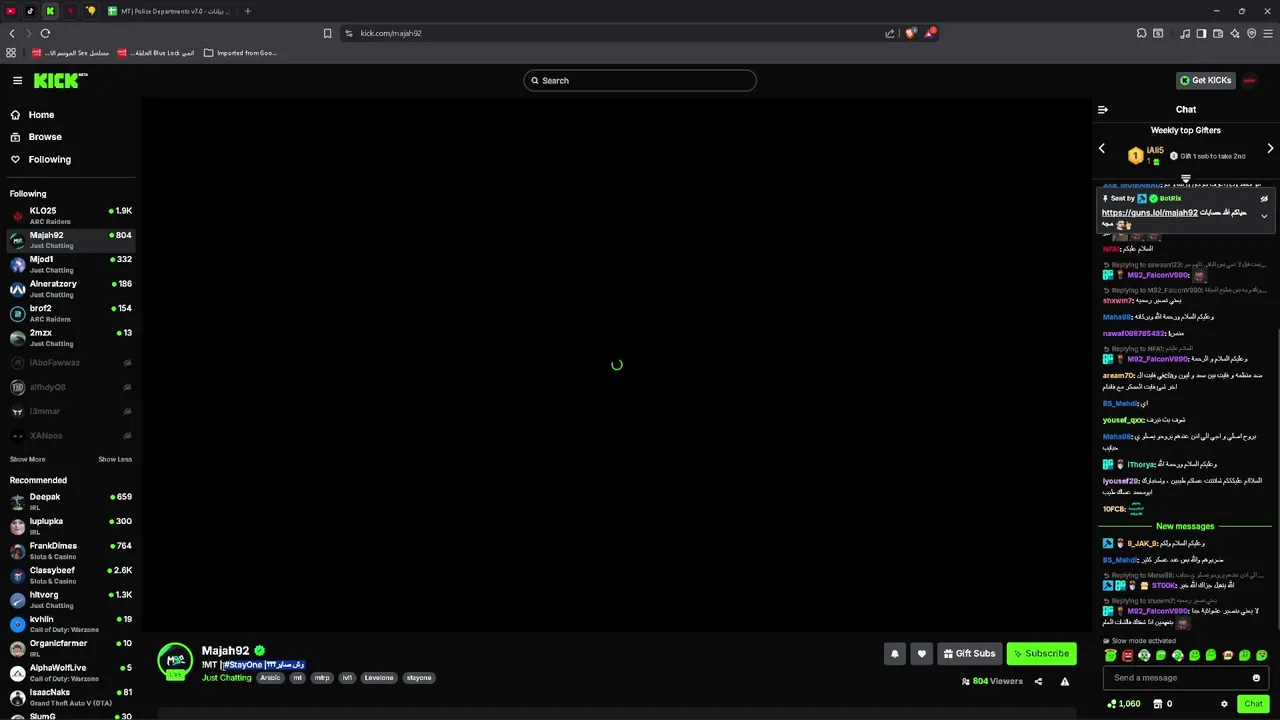
Task: Open a new browser tab
Action: coord(248,11)
